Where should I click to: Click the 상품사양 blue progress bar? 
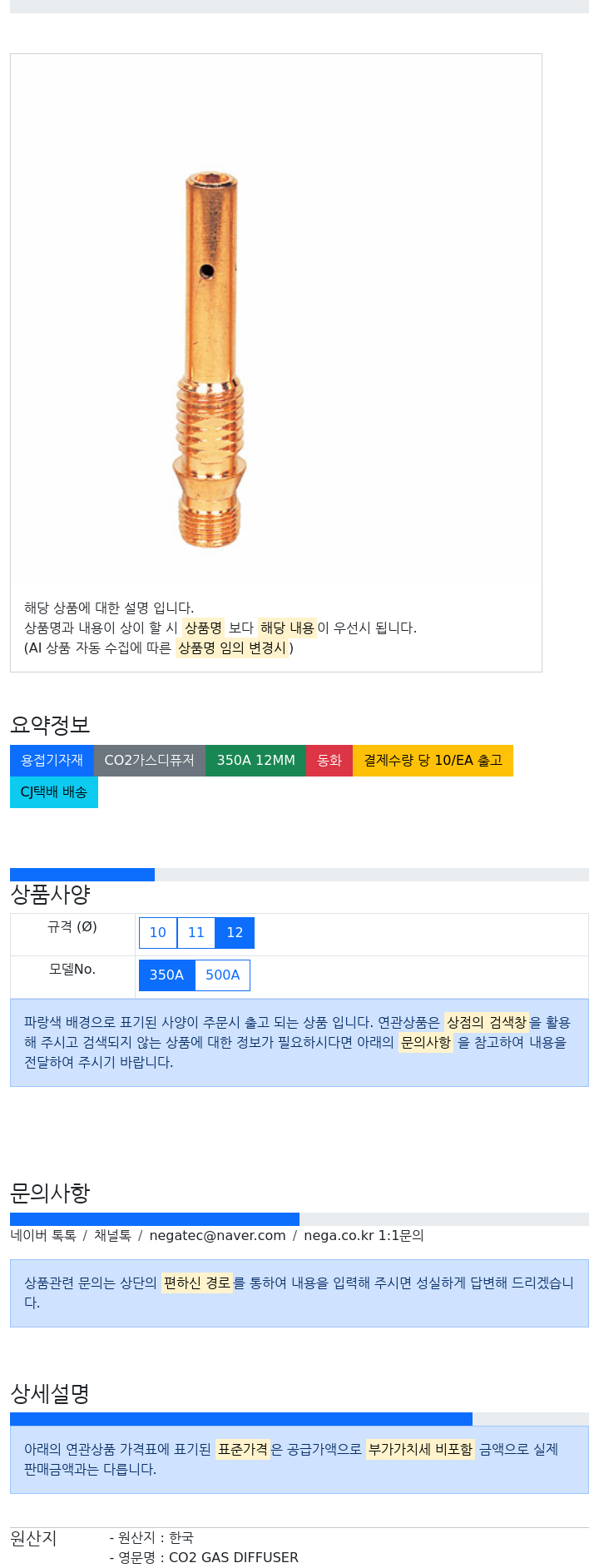[82, 875]
